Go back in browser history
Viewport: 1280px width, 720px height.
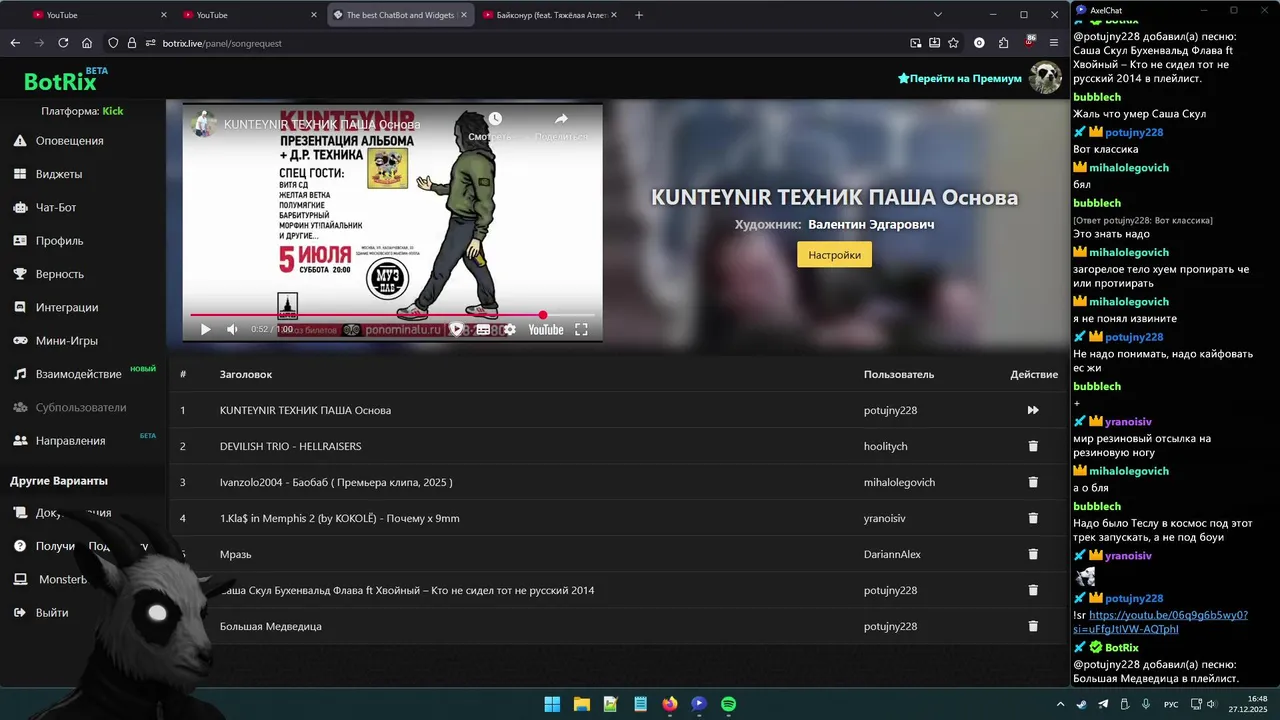point(15,43)
